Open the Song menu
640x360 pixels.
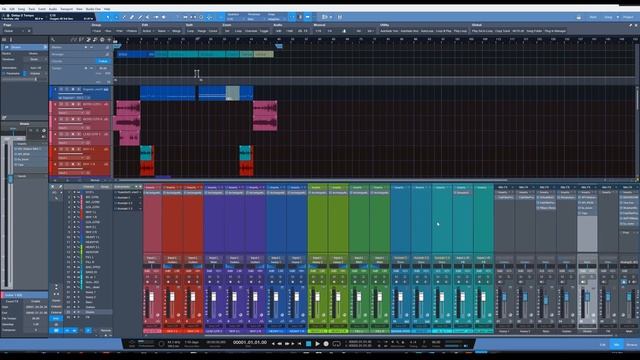tap(21, 9)
